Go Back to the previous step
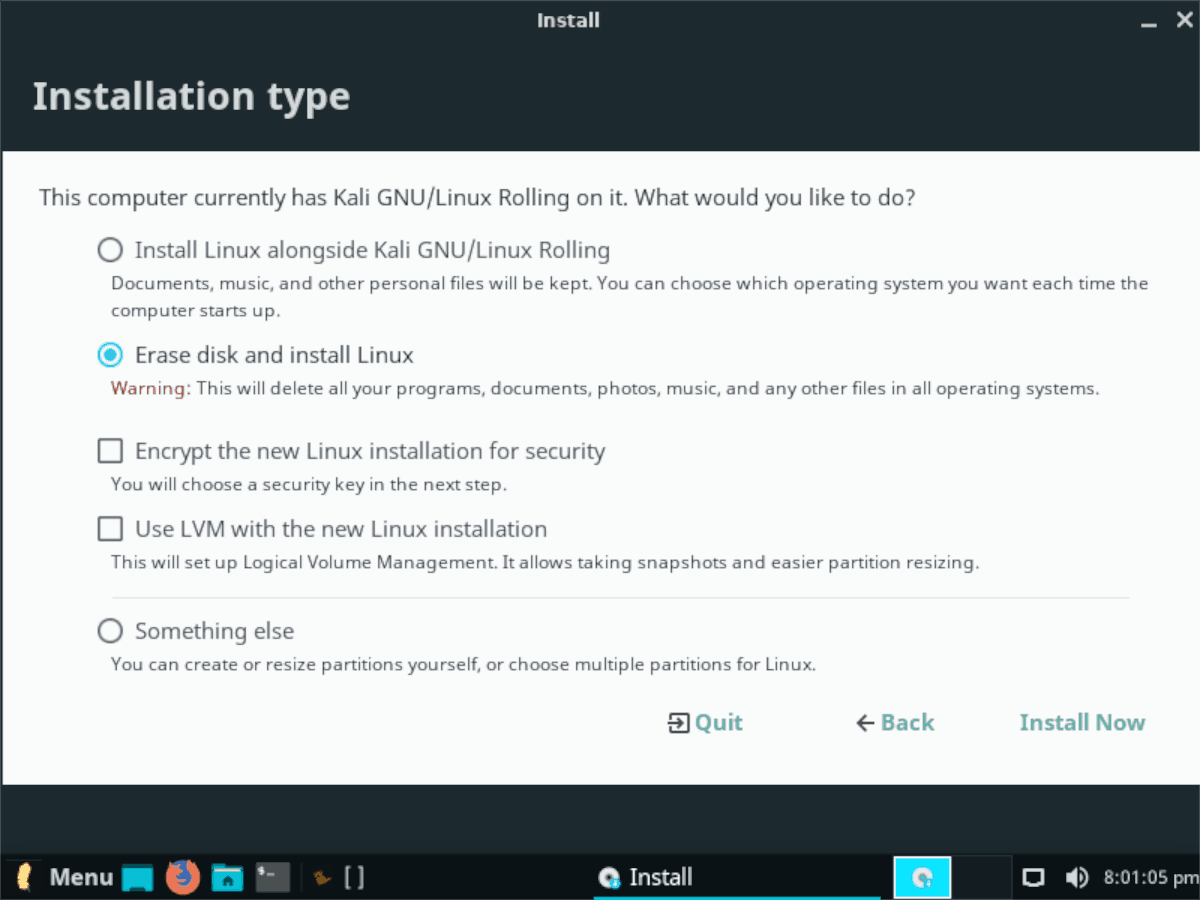The height and width of the screenshot is (900, 1200). 895,722
